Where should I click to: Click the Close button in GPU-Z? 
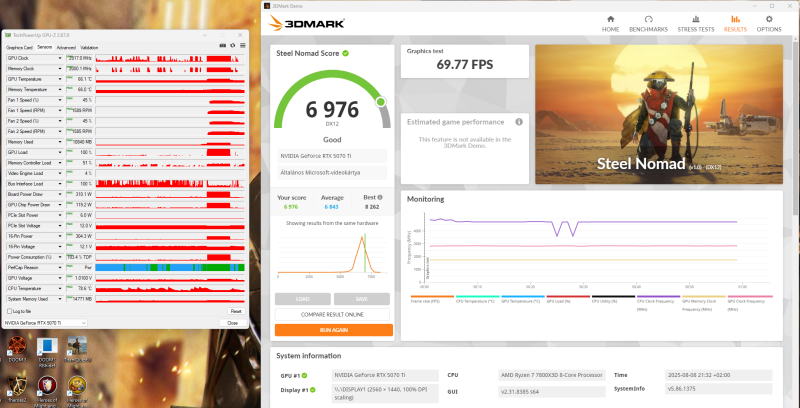click(232, 323)
